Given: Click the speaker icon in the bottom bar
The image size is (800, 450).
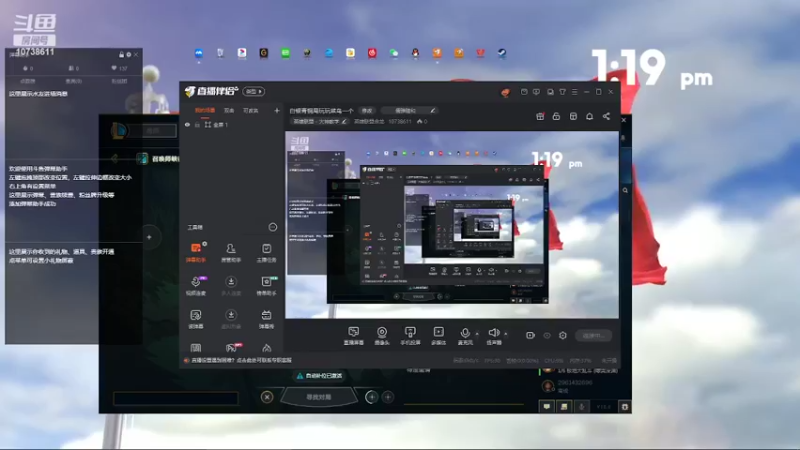Looking at the screenshot, I should (493, 333).
